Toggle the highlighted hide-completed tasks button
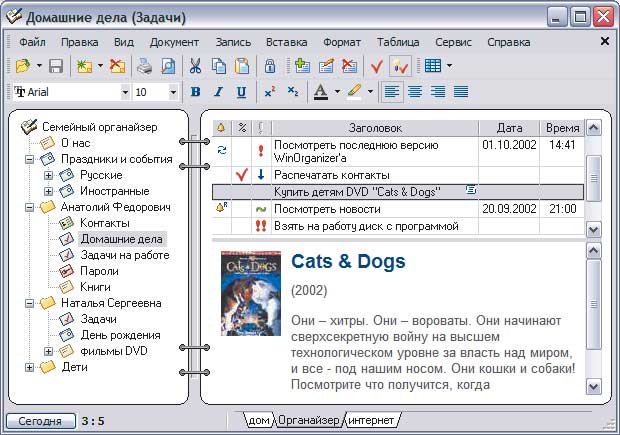 coord(400,66)
